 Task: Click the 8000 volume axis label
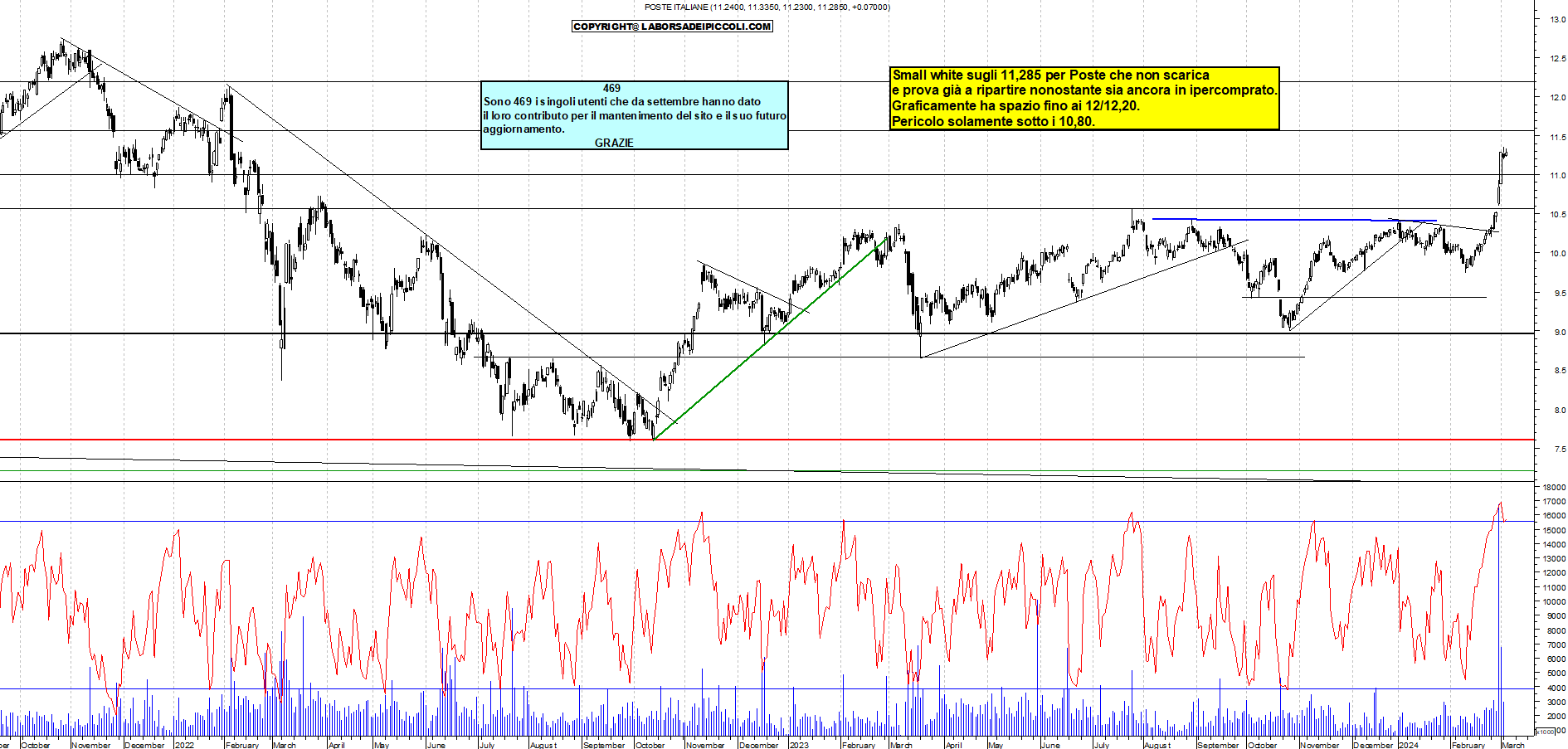point(1556,630)
